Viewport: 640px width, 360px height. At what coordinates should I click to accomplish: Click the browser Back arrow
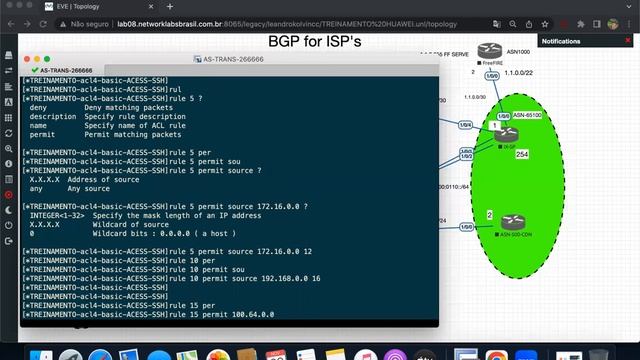click(11, 24)
